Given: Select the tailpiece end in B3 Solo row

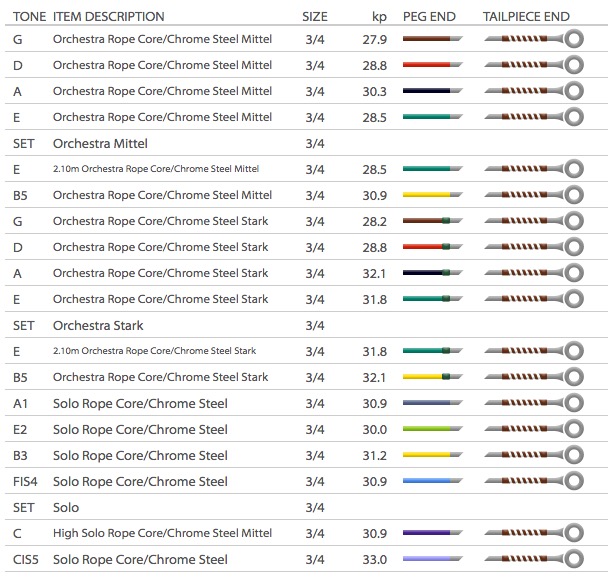Looking at the screenshot, I should point(534,455).
